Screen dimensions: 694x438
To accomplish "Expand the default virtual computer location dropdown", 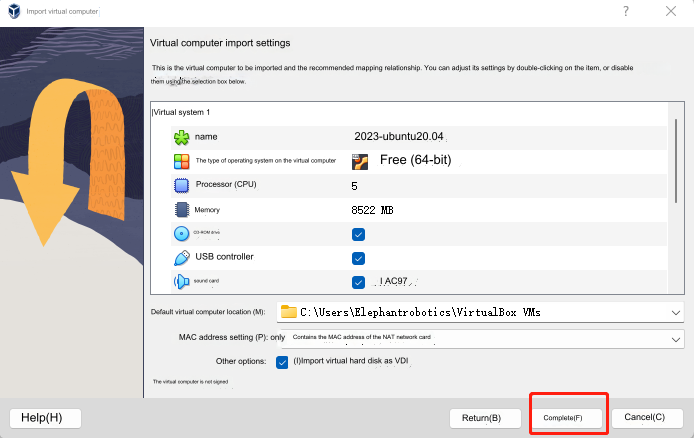I will coord(676,313).
